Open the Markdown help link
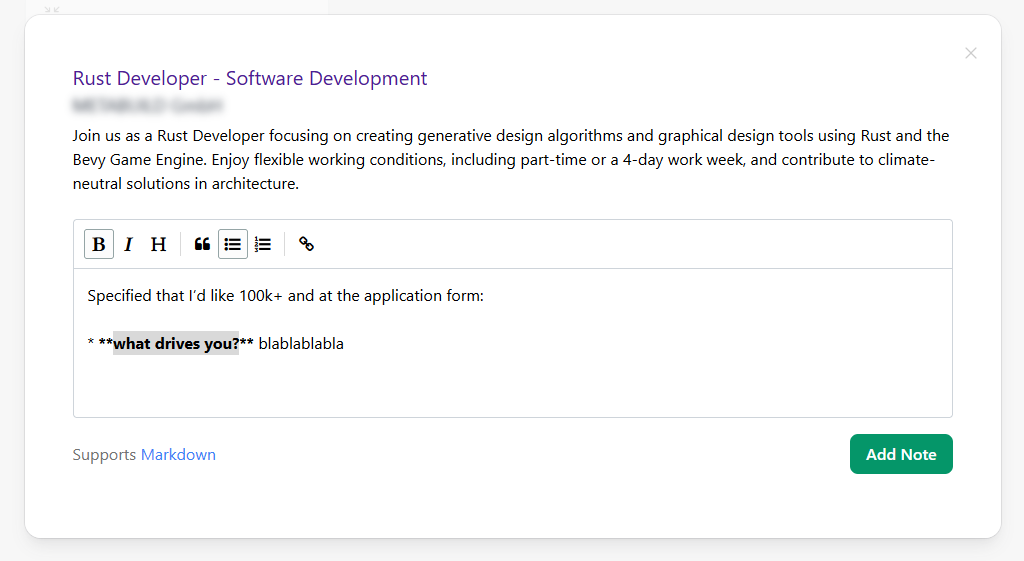 [x=178, y=455]
